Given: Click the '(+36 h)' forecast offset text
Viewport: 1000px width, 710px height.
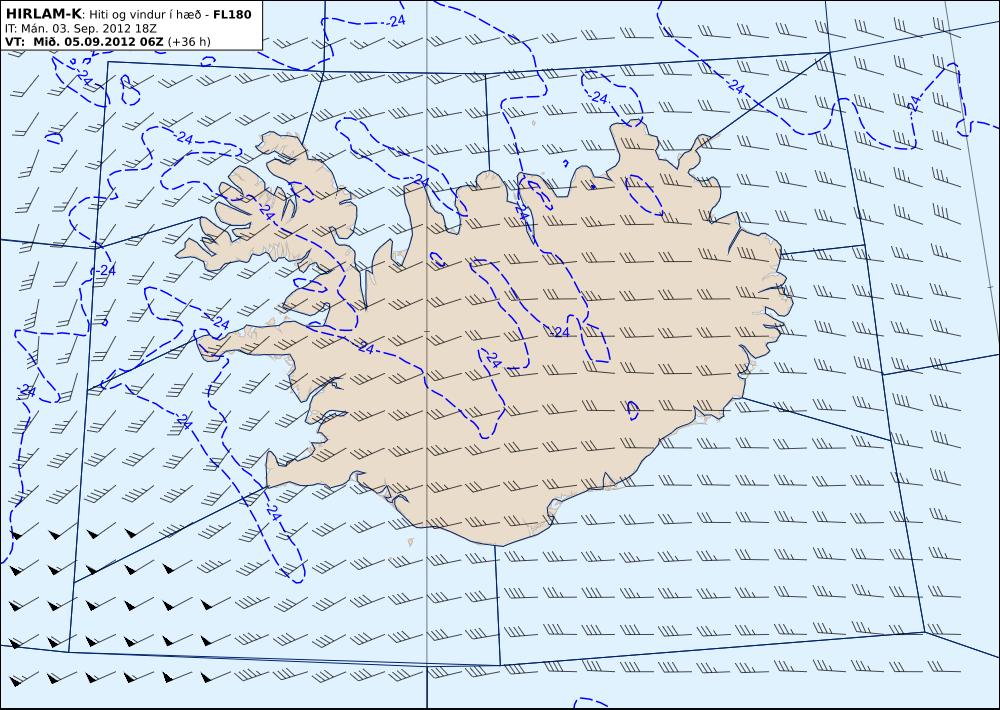Looking at the screenshot, I should click(x=189, y=42).
